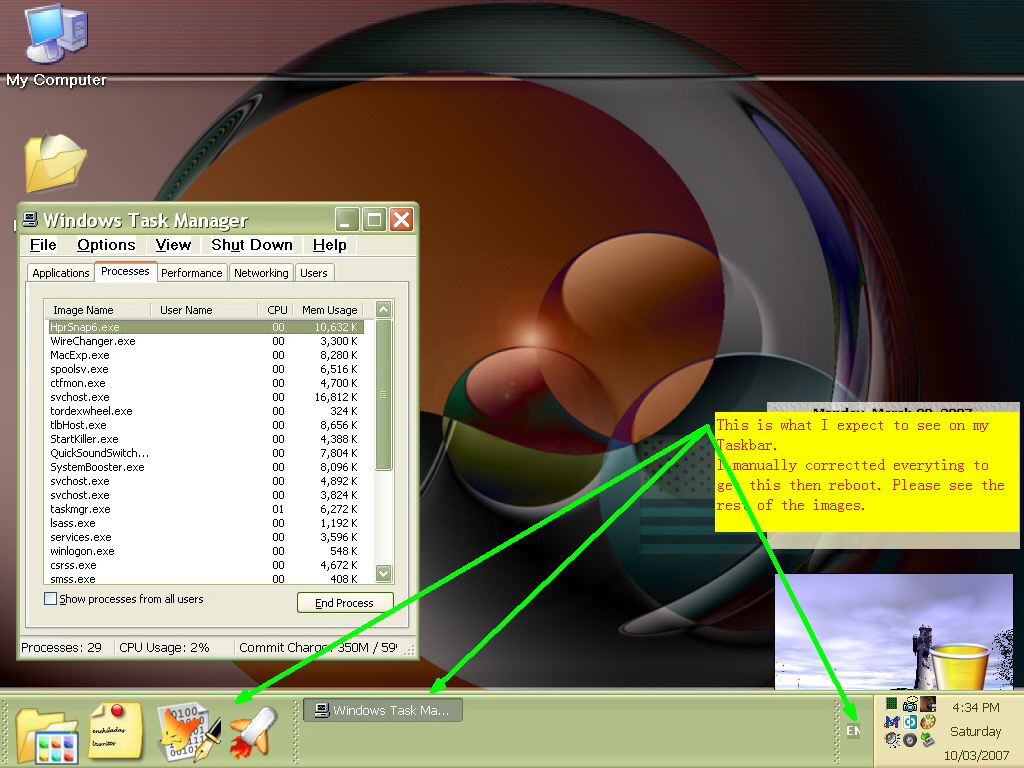Switch to the Networking tab
1024x768 pixels.
[x=261, y=273]
